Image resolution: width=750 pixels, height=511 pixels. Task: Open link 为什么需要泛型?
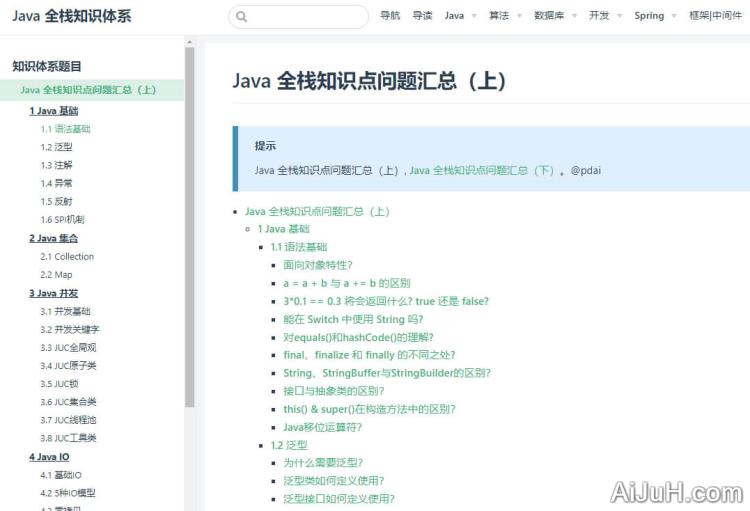point(323,463)
